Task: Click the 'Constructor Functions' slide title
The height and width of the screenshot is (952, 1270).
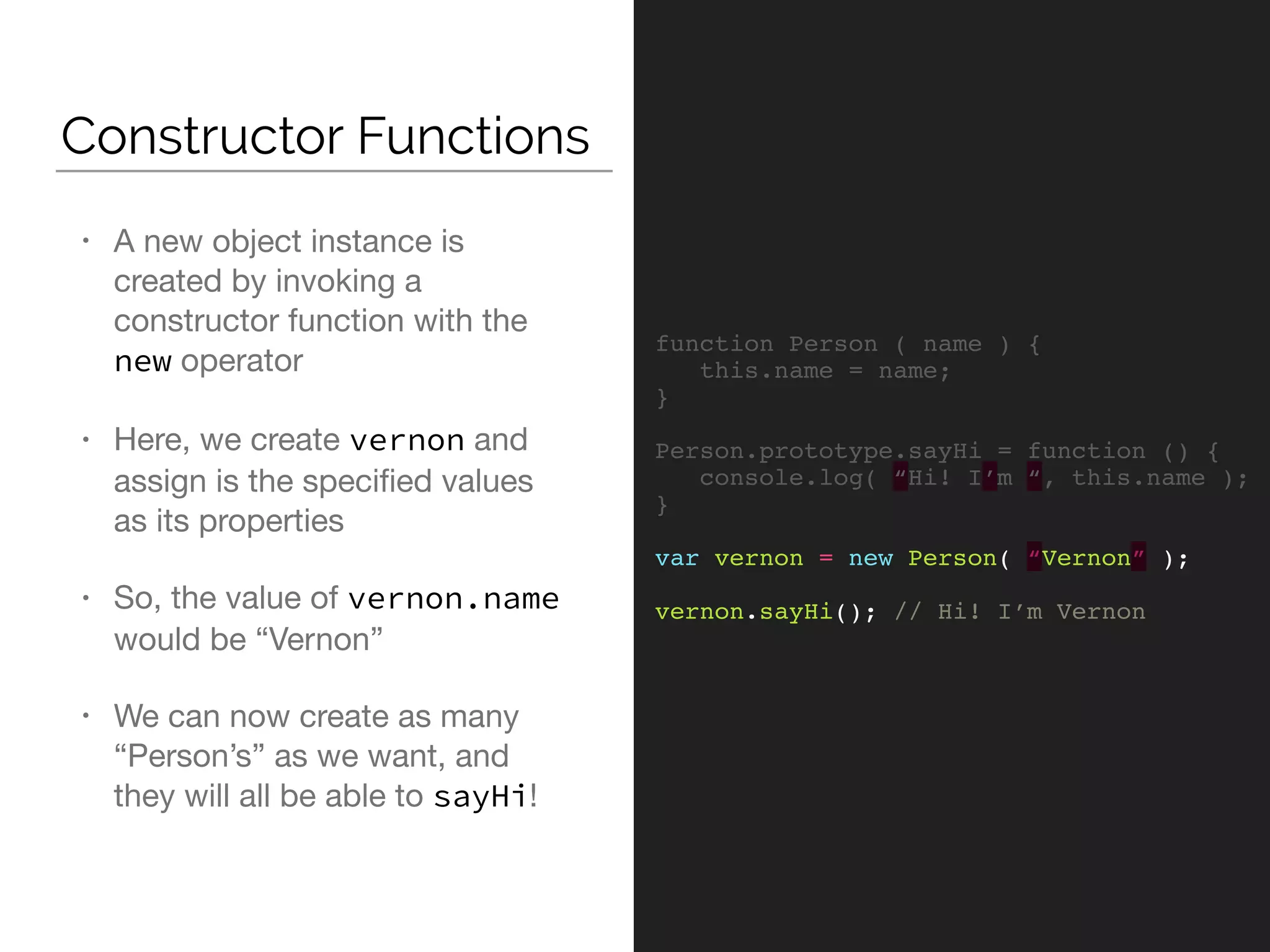Action: point(326,136)
